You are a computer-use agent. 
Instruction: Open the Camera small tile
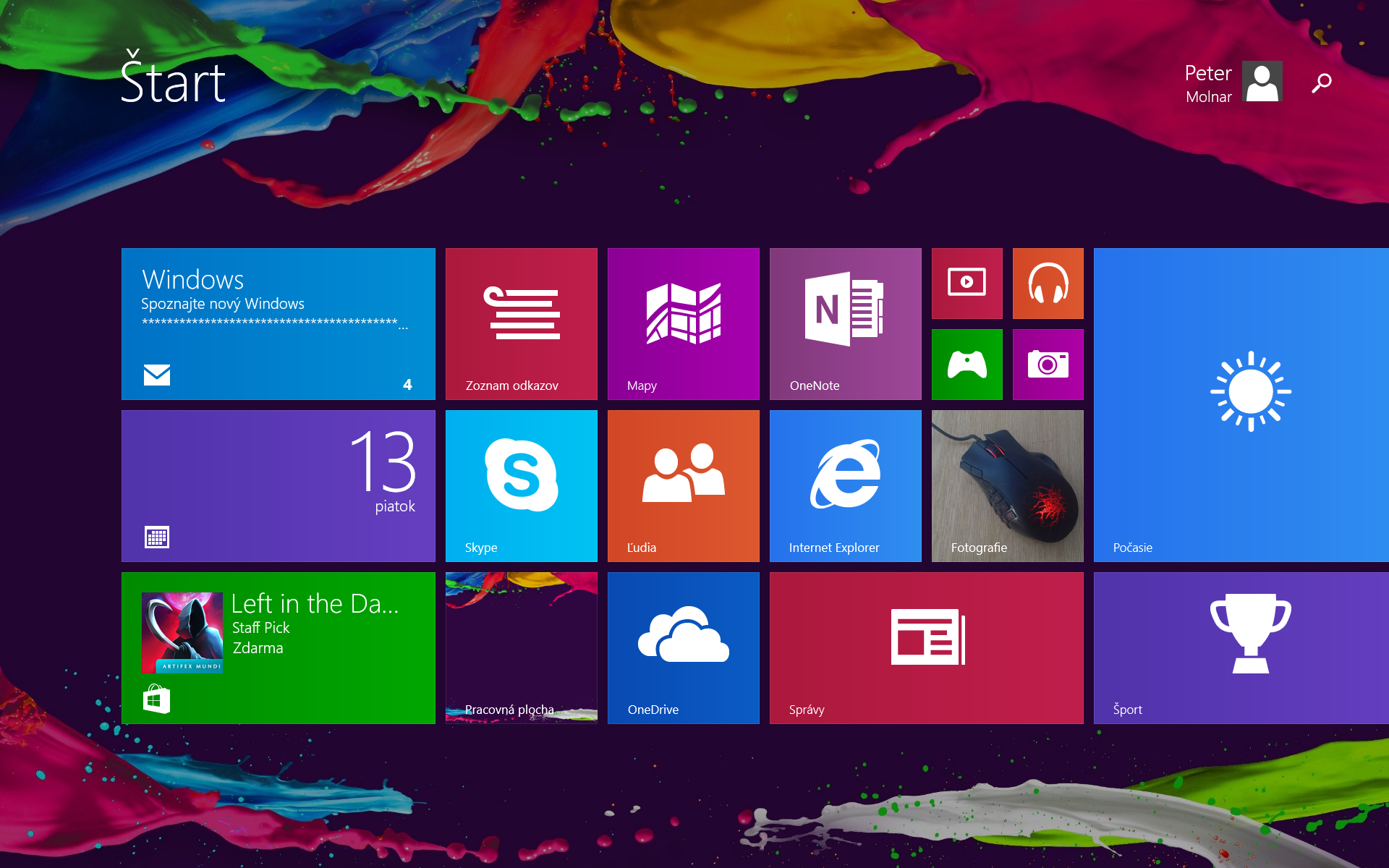[1048, 365]
